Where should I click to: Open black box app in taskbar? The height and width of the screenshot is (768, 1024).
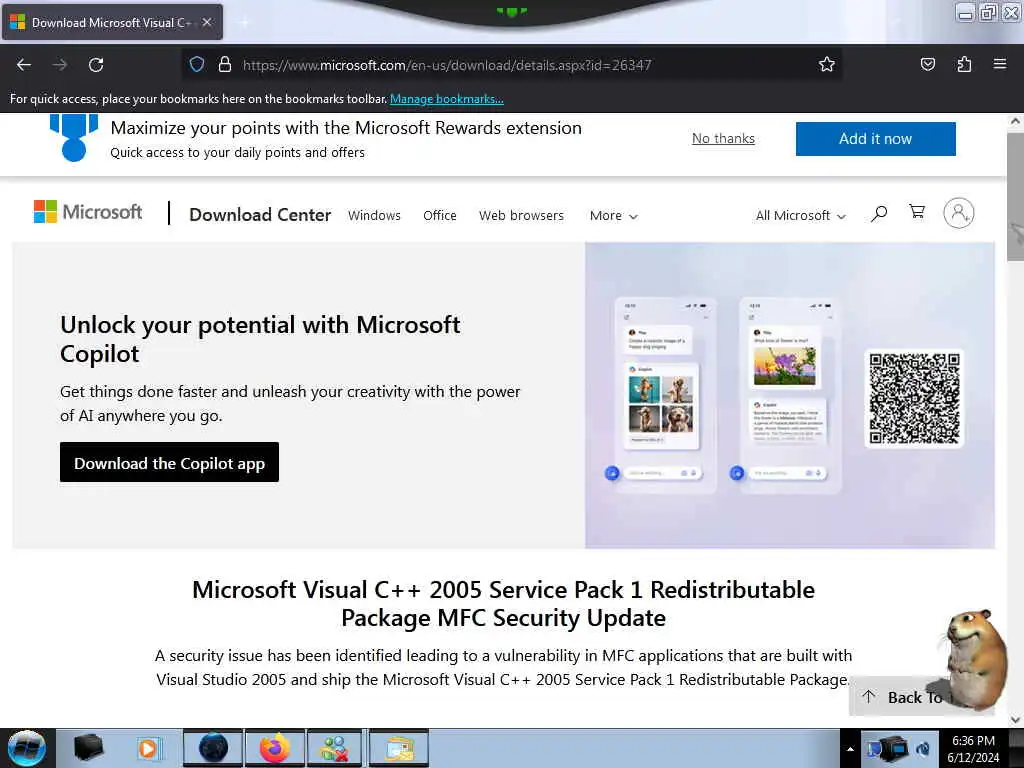click(x=88, y=748)
